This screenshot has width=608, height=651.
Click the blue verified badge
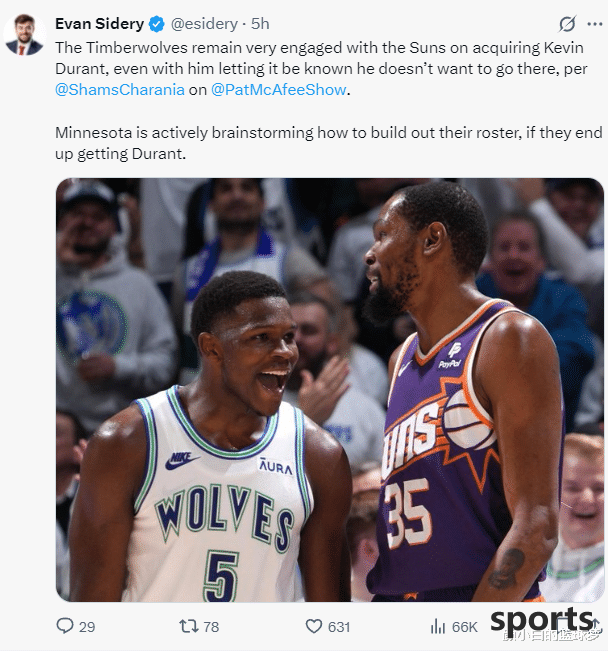(x=157, y=24)
